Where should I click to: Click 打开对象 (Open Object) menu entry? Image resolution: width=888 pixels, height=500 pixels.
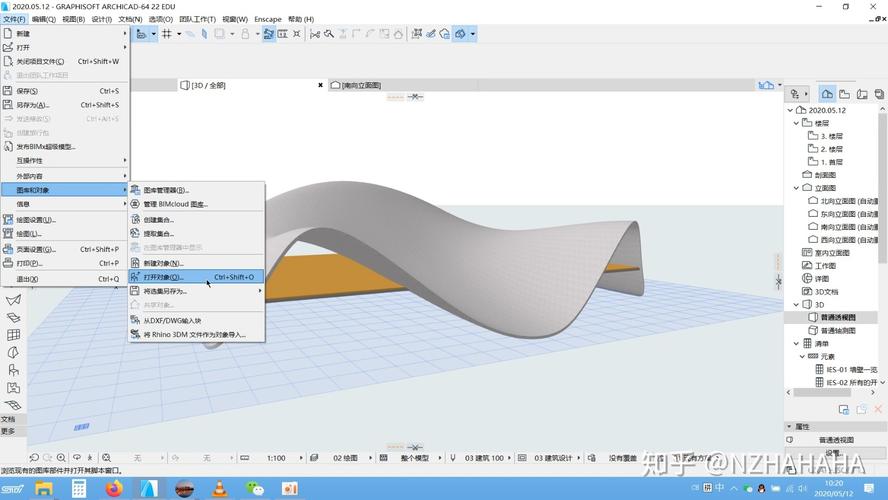165,277
